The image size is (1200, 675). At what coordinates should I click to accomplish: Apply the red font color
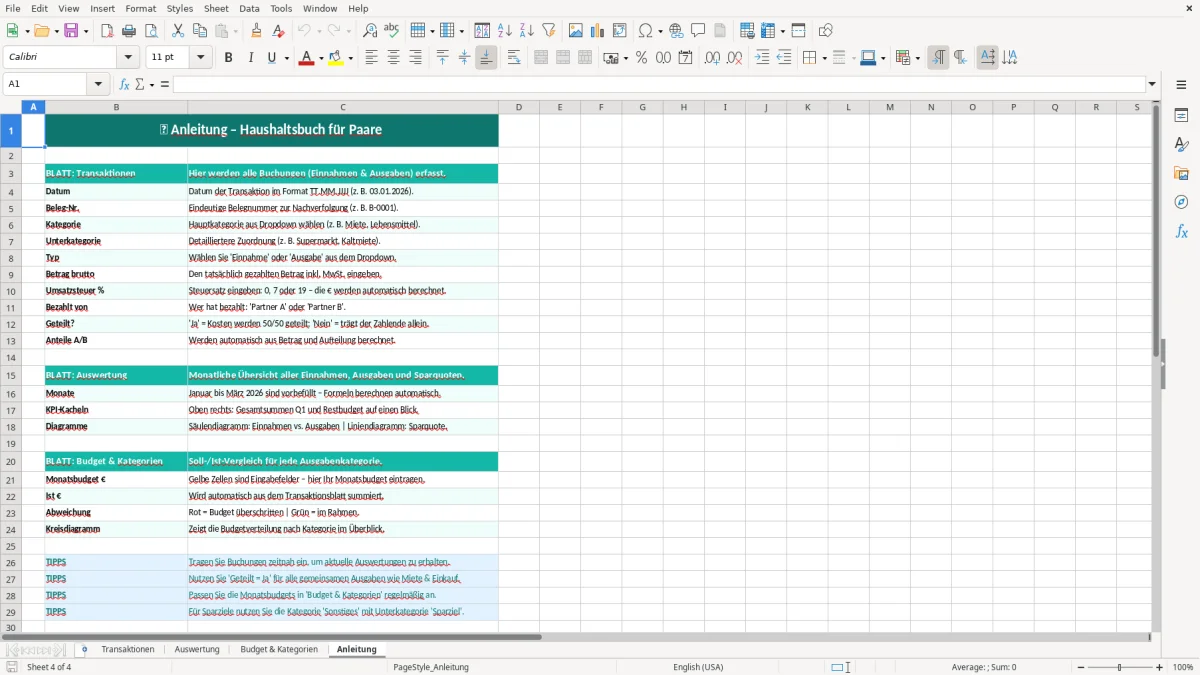pyautogui.click(x=306, y=58)
